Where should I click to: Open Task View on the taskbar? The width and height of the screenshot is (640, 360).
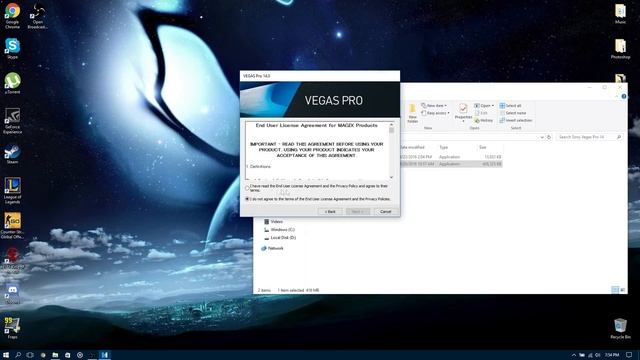click(x=30, y=355)
